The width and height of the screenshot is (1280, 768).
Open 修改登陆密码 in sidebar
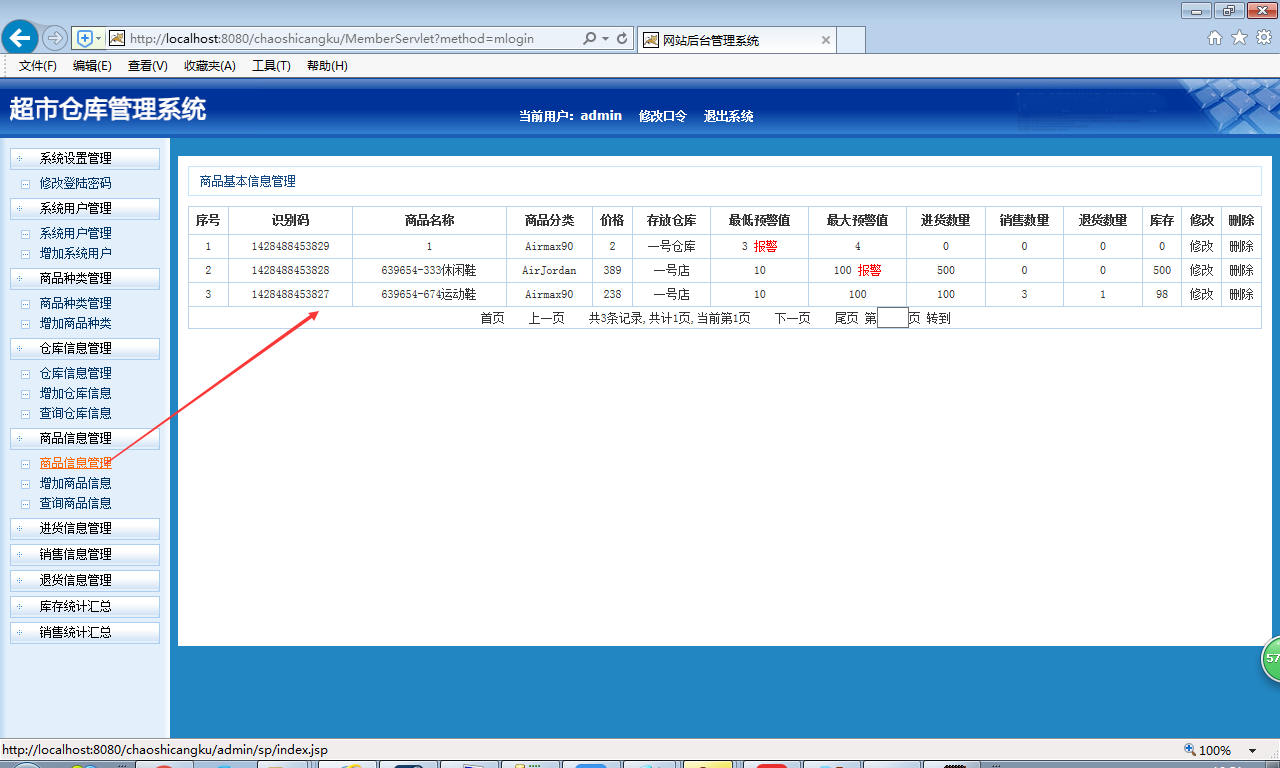click(75, 184)
